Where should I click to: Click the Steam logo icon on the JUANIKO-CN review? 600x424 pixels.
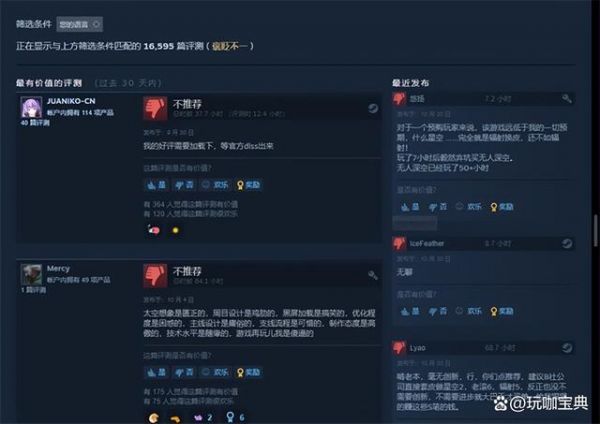[x=373, y=108]
